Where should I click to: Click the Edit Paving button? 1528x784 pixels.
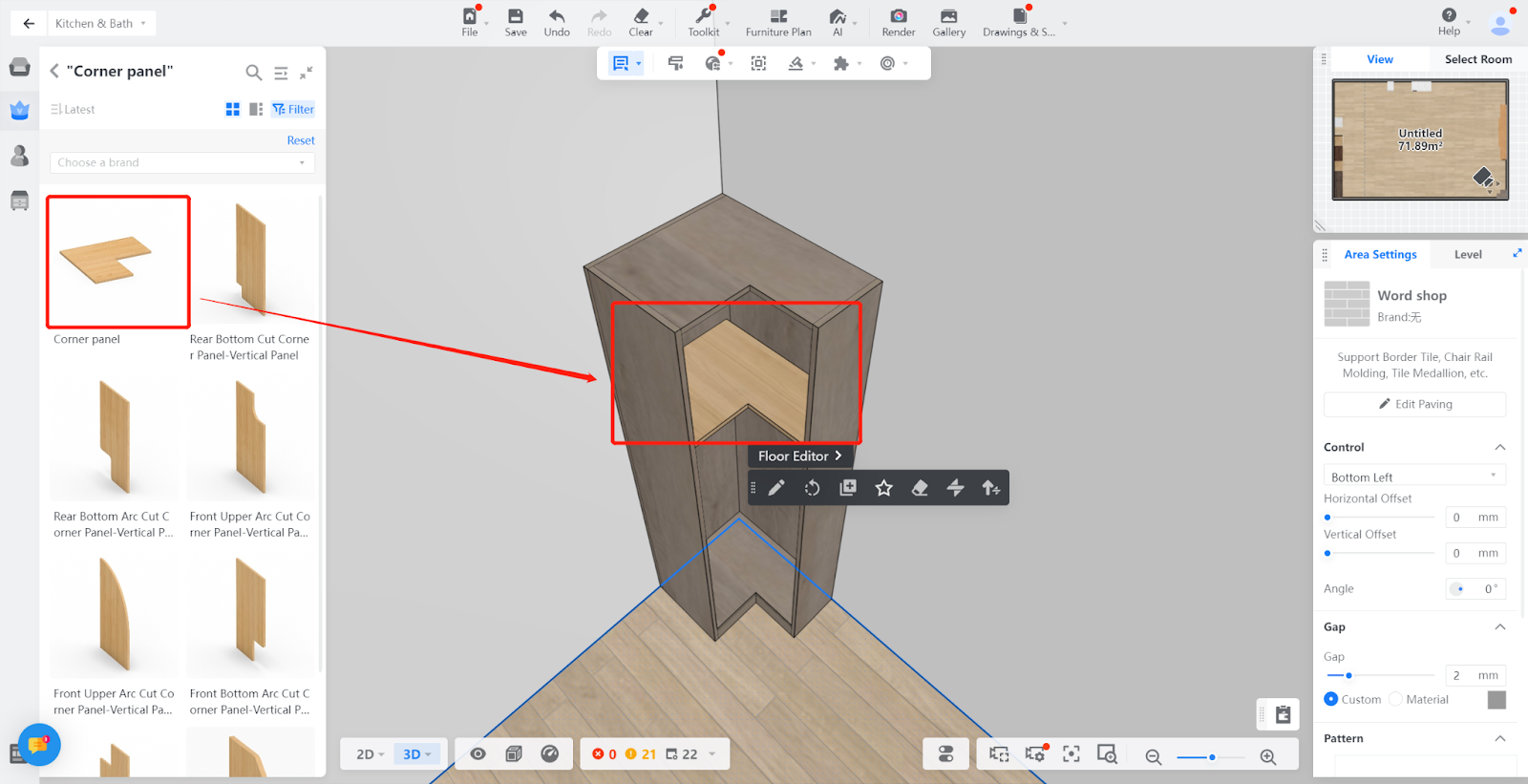(1414, 404)
